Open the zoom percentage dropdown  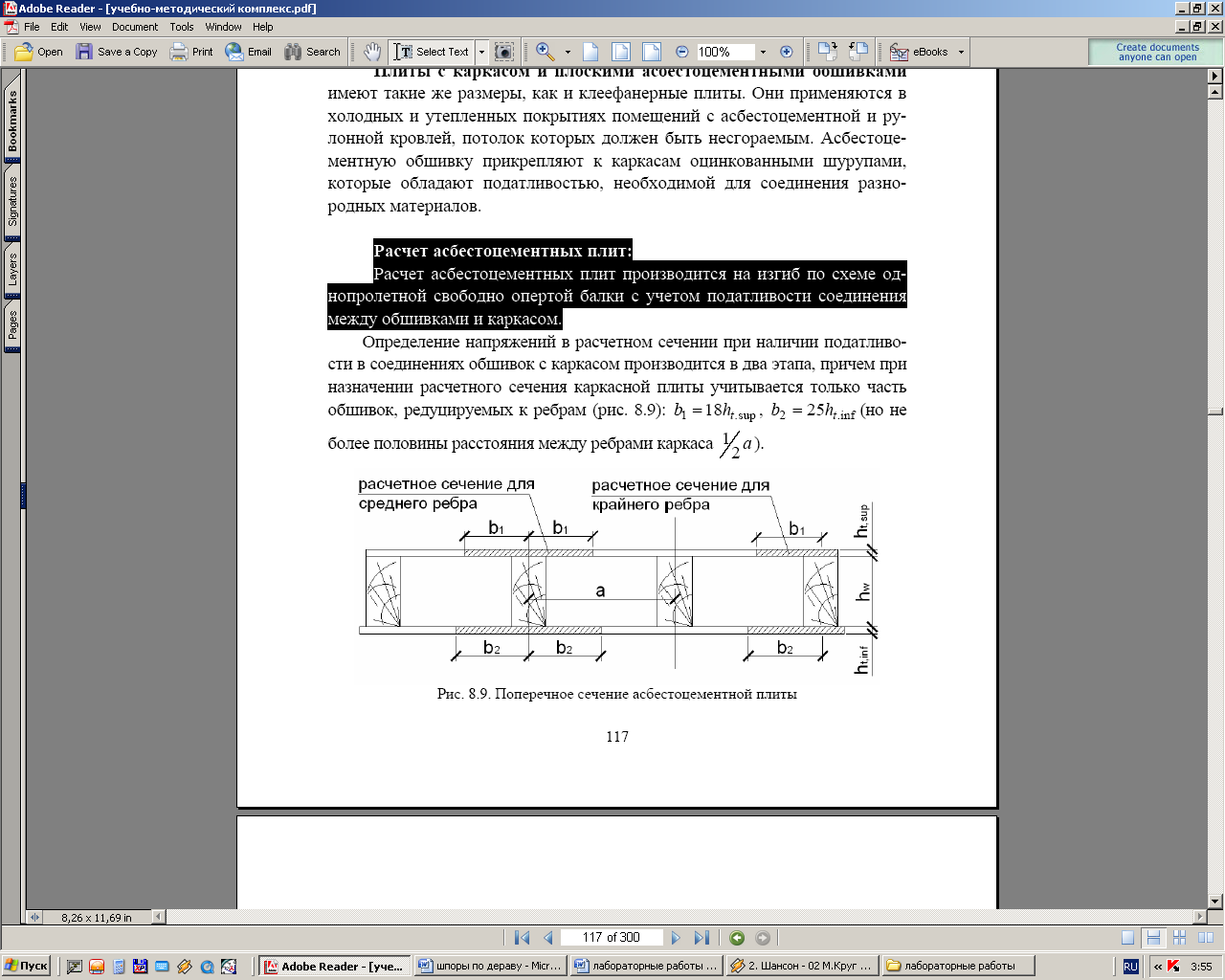(x=763, y=52)
